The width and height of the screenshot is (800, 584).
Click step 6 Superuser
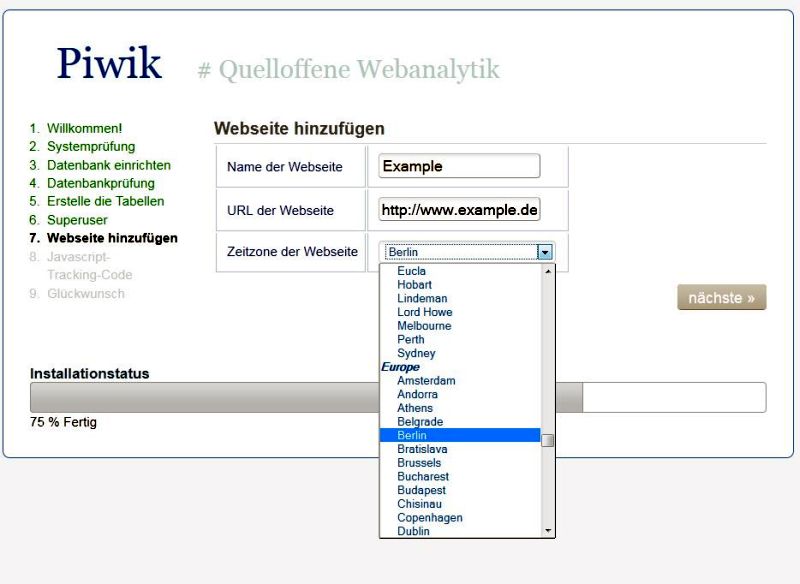point(77,220)
